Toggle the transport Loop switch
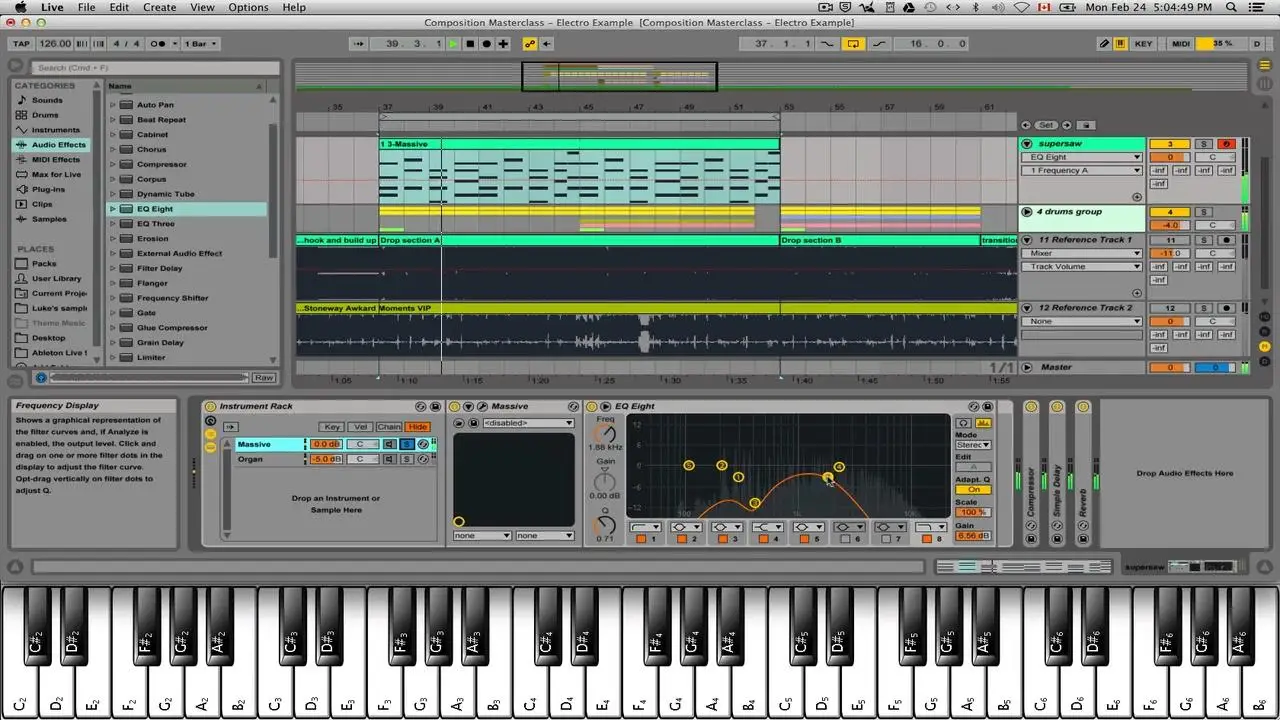1280x720 pixels. click(853, 44)
